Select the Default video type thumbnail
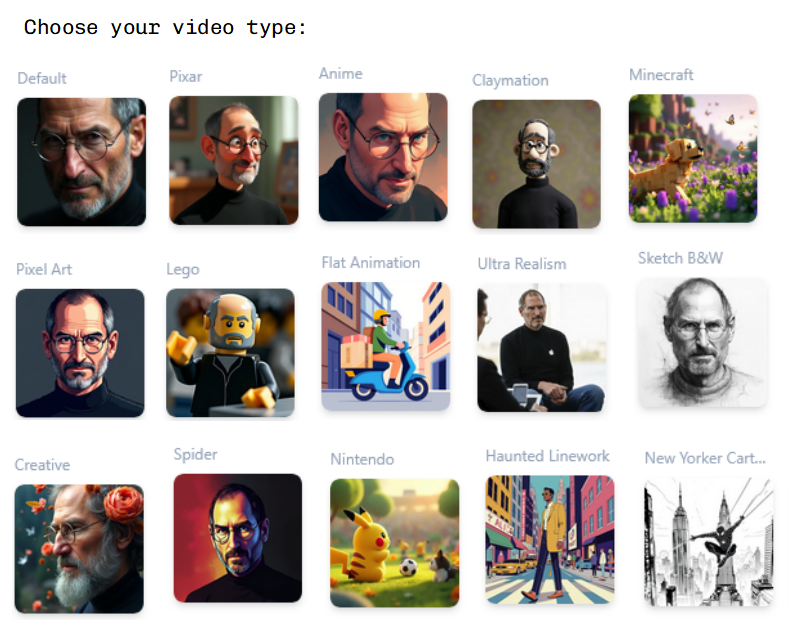Image resolution: width=803 pixels, height=638 pixels. (81, 162)
